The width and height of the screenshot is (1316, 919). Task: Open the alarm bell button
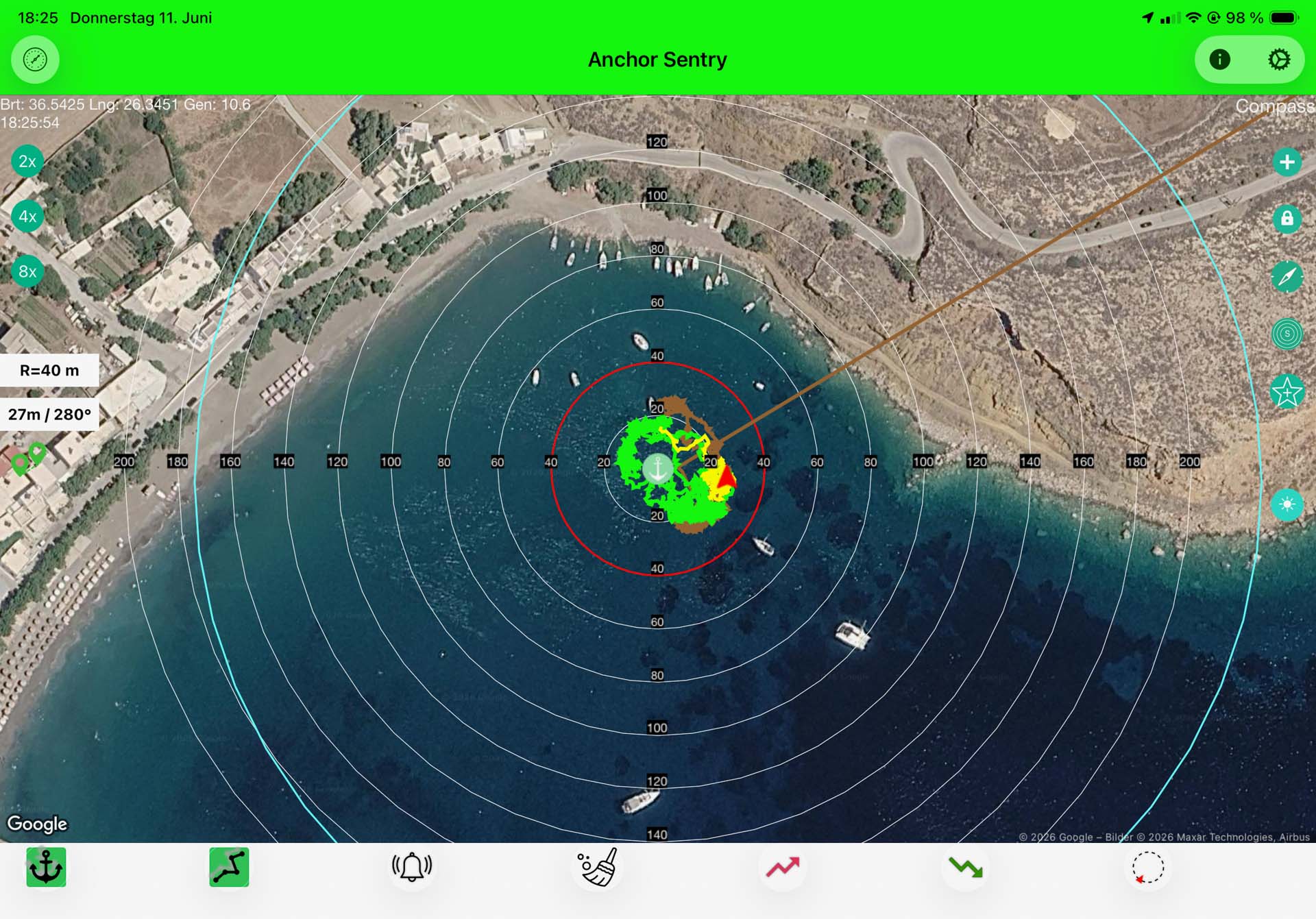(412, 868)
